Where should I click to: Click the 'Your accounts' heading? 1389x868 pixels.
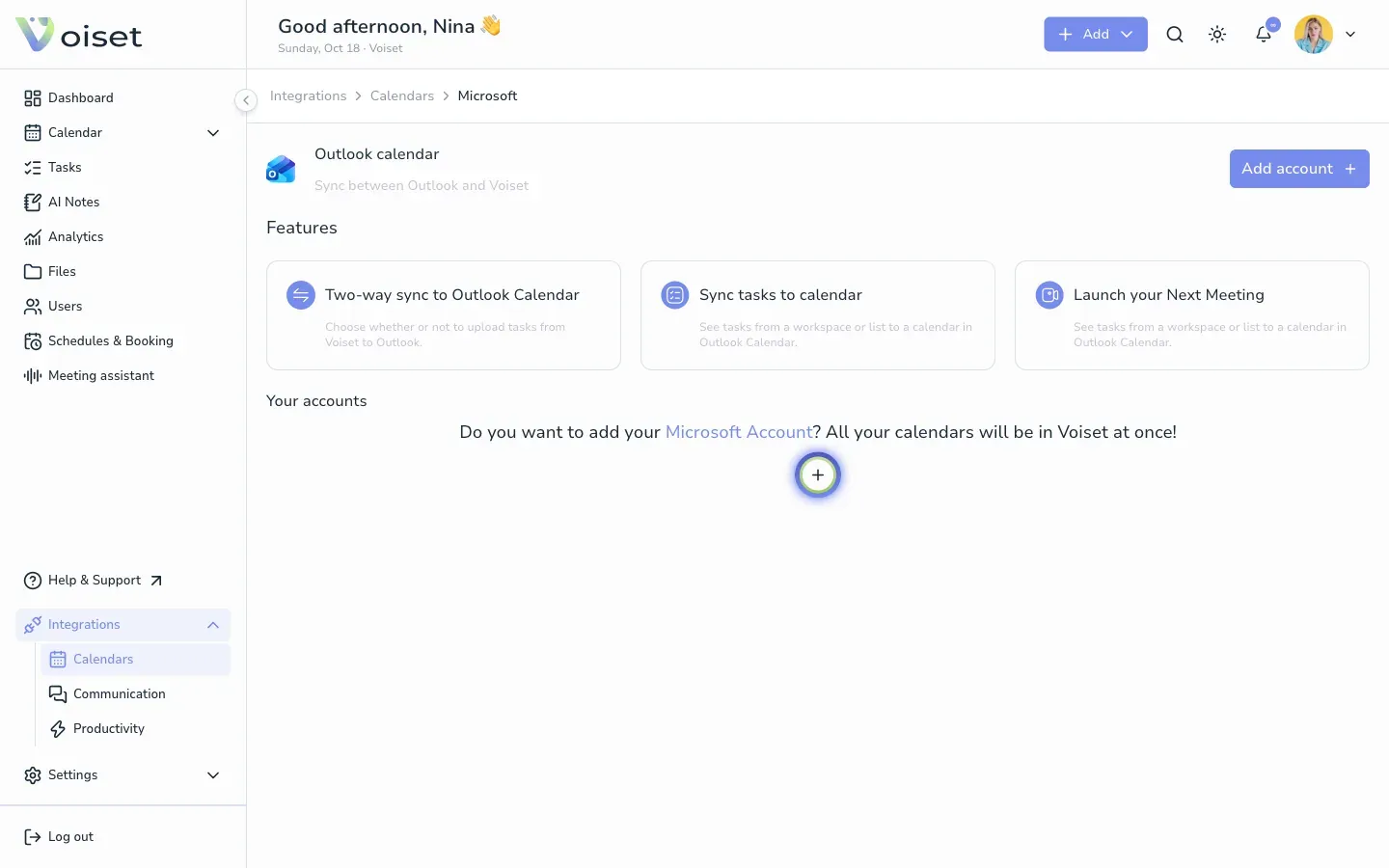pyautogui.click(x=316, y=401)
